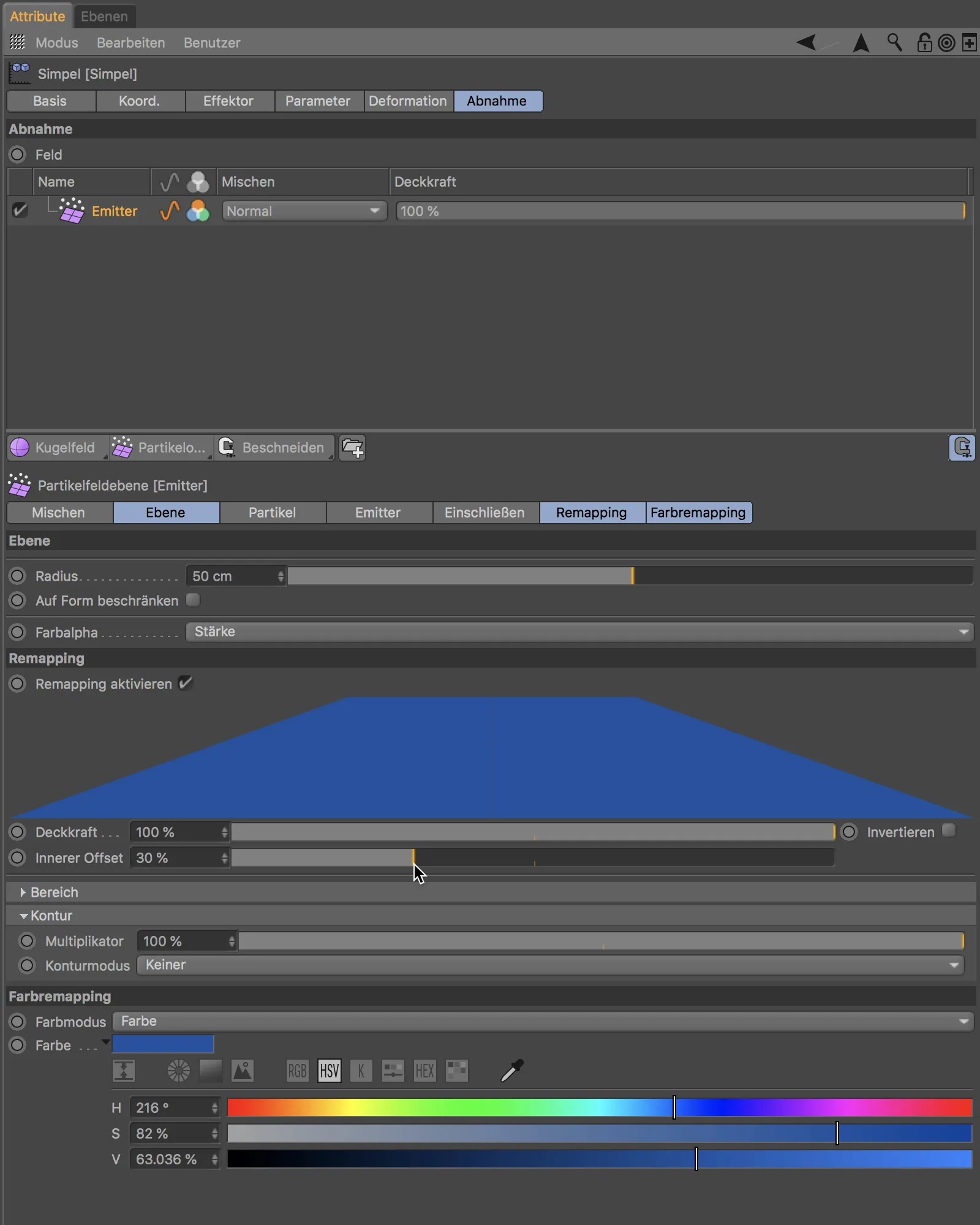Click the target mode icon

point(946,43)
